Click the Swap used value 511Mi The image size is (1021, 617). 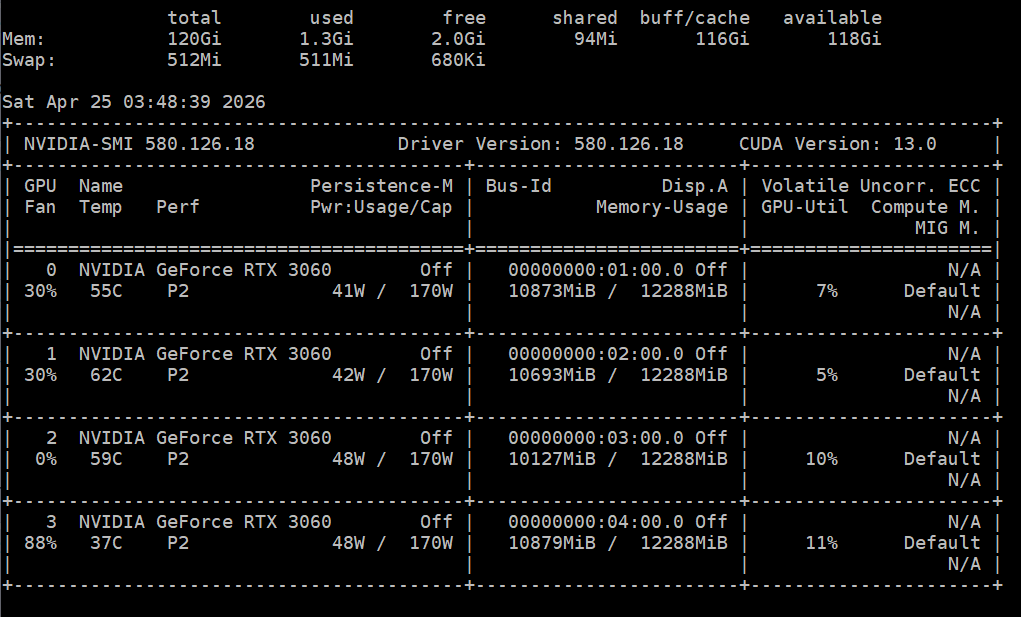click(326, 60)
